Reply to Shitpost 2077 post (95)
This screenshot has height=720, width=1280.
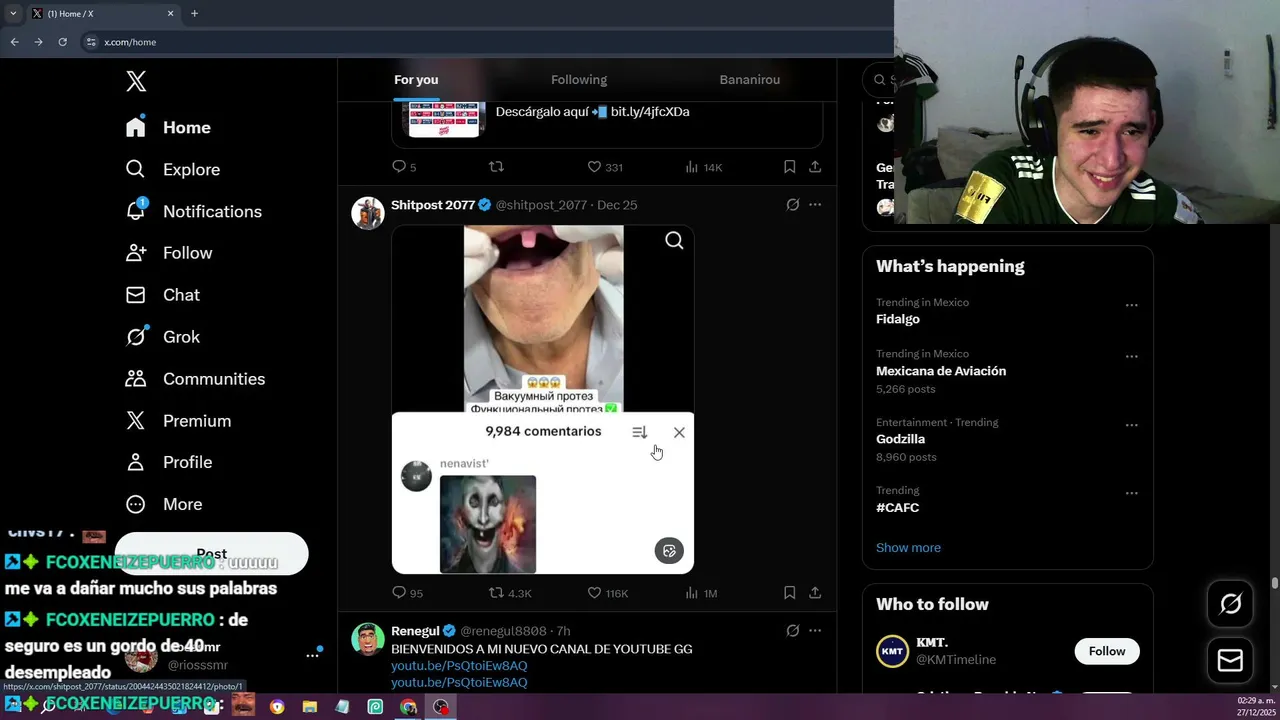click(407, 593)
